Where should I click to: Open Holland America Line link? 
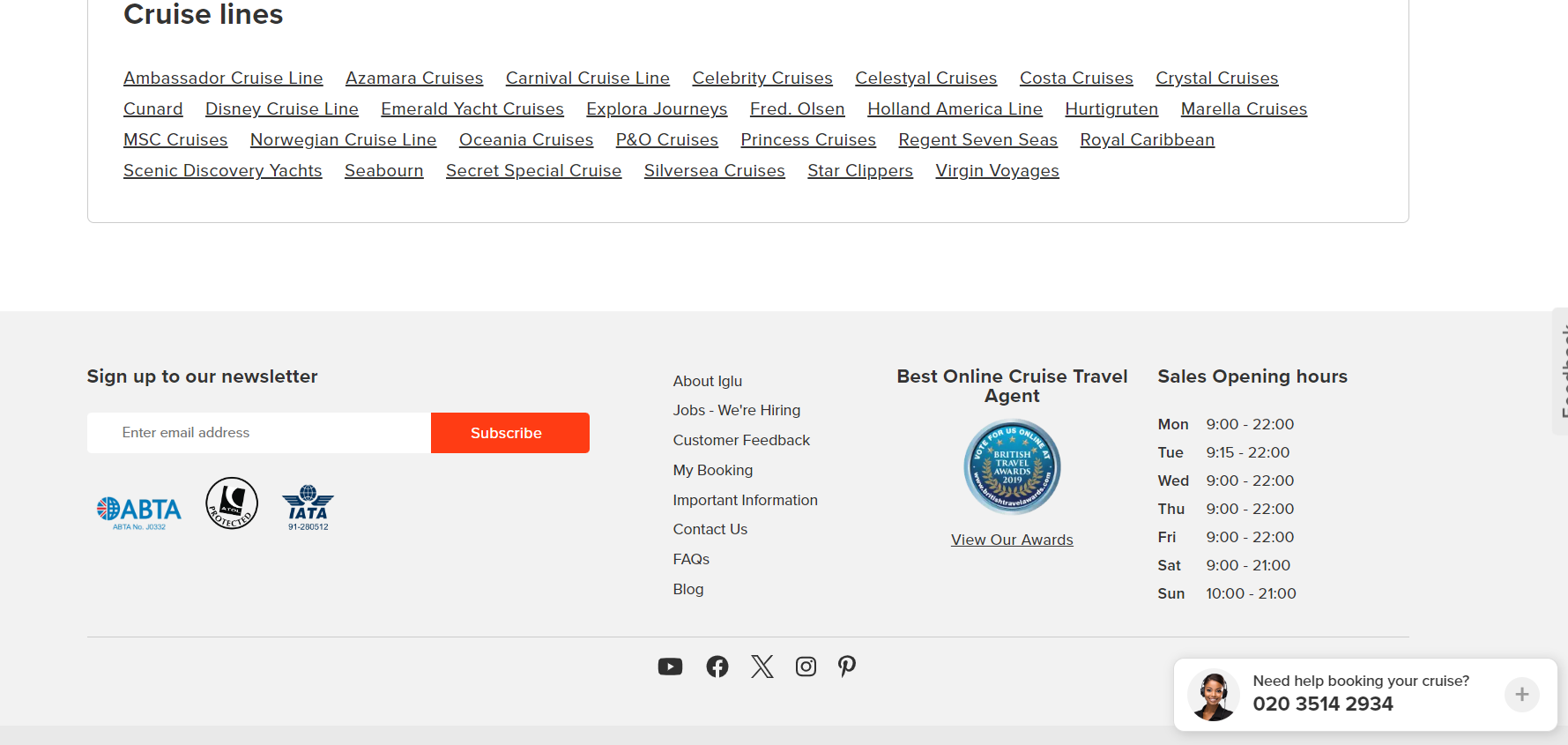click(x=955, y=108)
